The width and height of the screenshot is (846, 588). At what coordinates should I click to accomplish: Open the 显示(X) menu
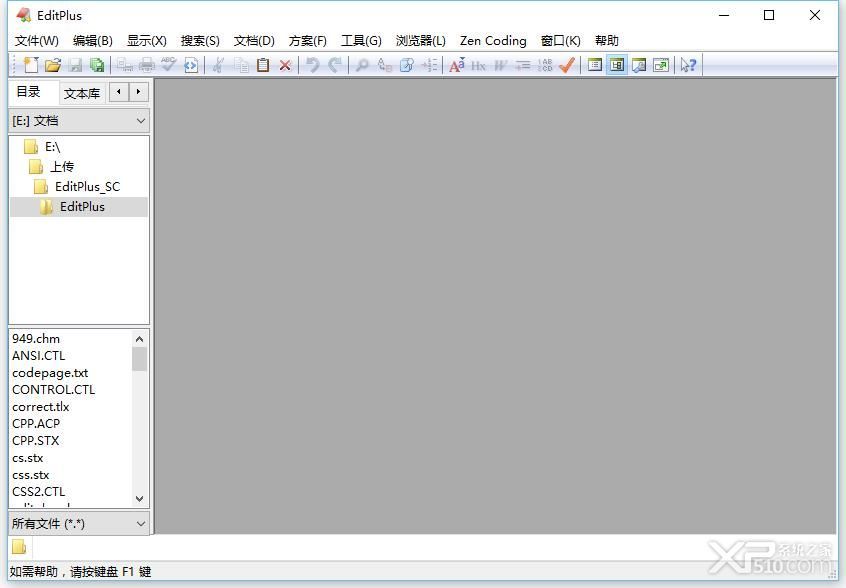tap(147, 41)
